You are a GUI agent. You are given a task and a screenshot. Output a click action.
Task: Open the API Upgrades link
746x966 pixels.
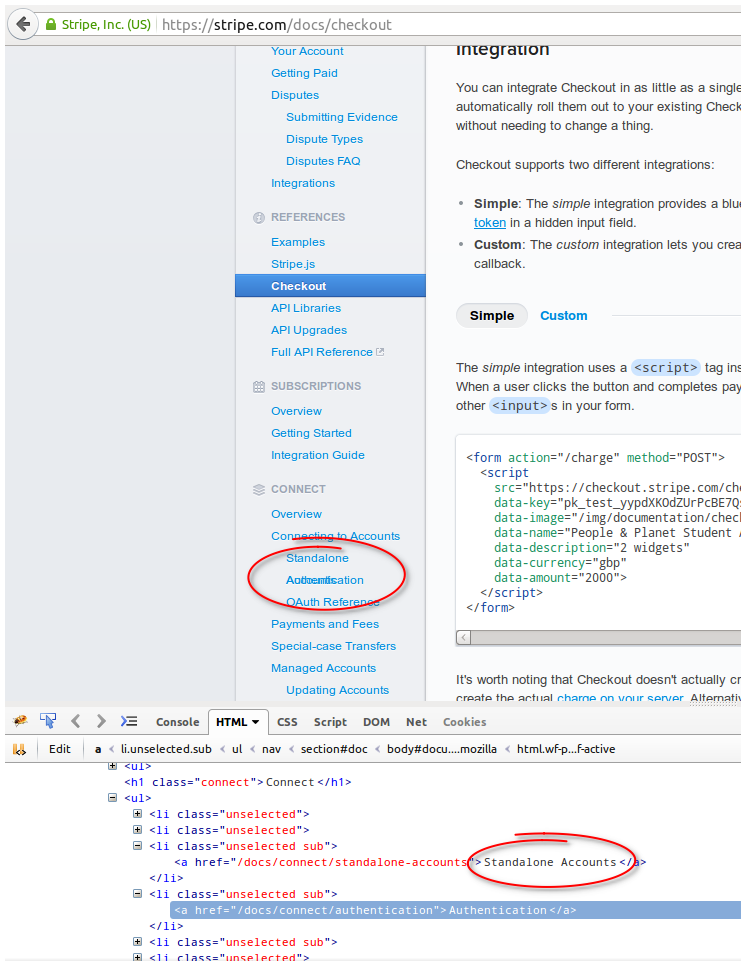(x=309, y=330)
